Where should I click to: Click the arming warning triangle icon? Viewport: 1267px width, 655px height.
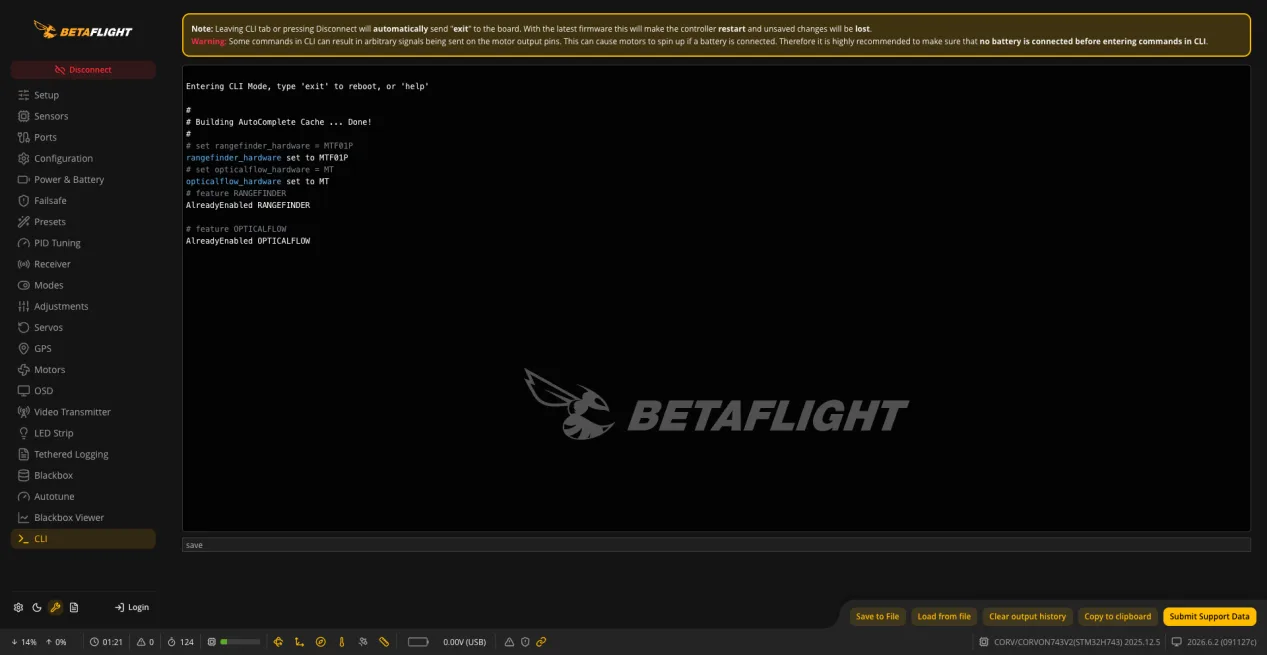(x=509, y=641)
